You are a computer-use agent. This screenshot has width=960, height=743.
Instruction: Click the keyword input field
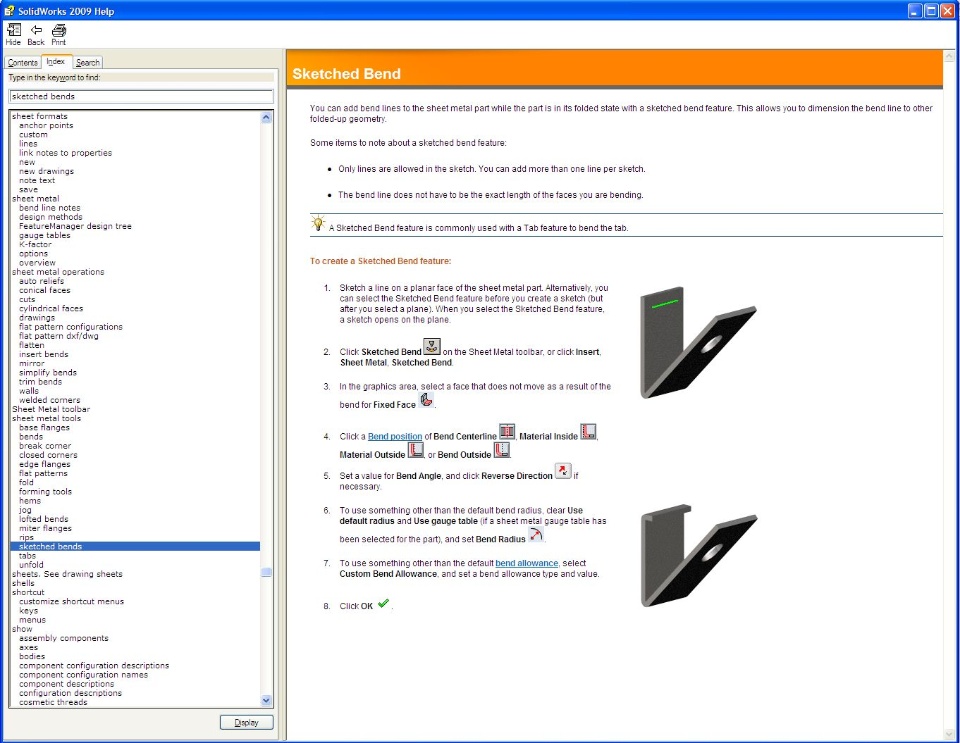(x=141, y=97)
